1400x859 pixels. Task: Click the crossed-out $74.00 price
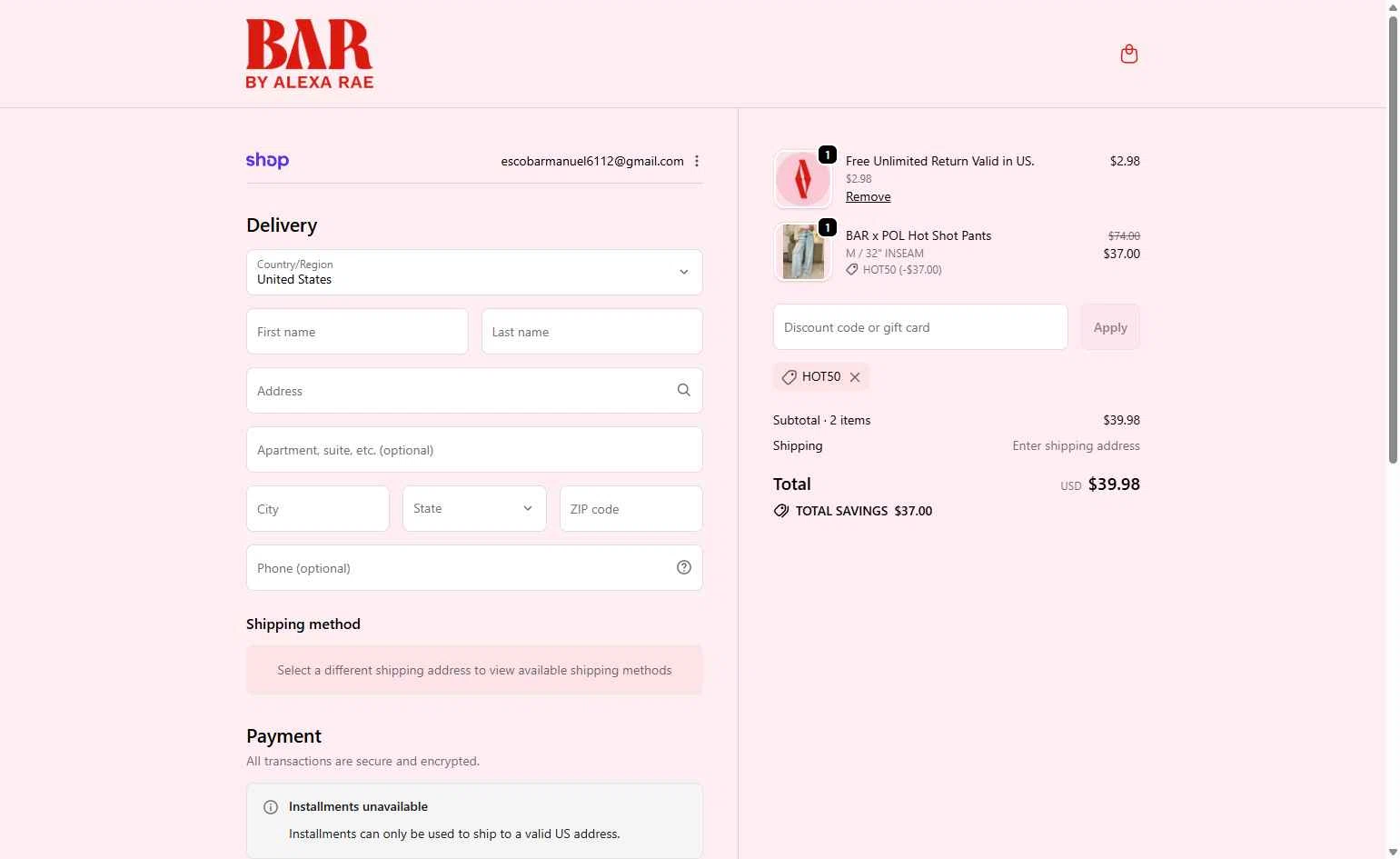click(1124, 235)
